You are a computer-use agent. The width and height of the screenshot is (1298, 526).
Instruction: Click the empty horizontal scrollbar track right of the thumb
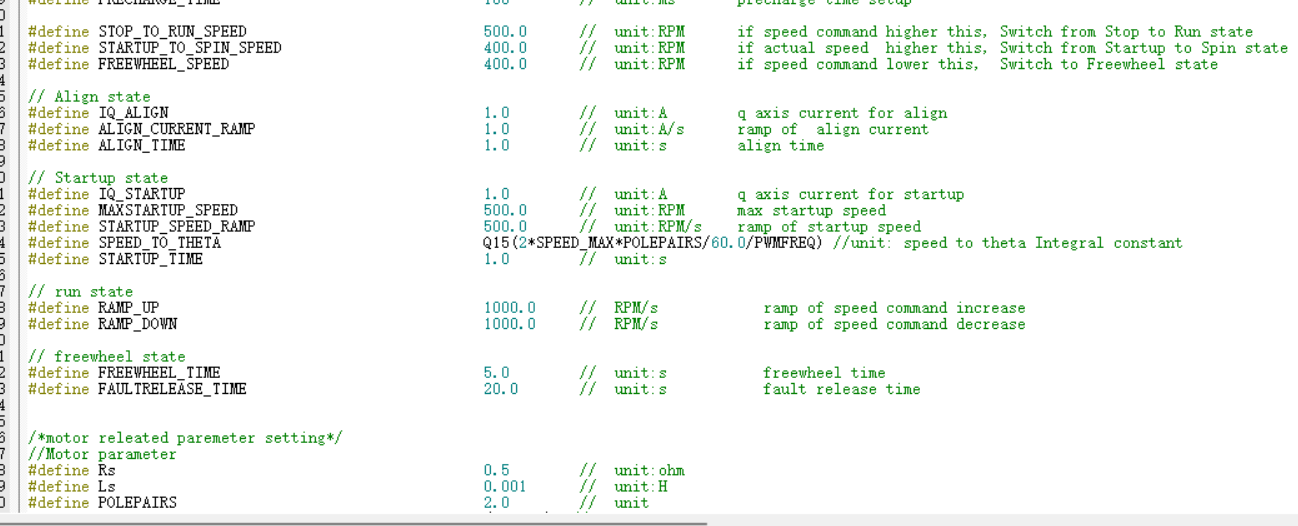[1000, 520]
